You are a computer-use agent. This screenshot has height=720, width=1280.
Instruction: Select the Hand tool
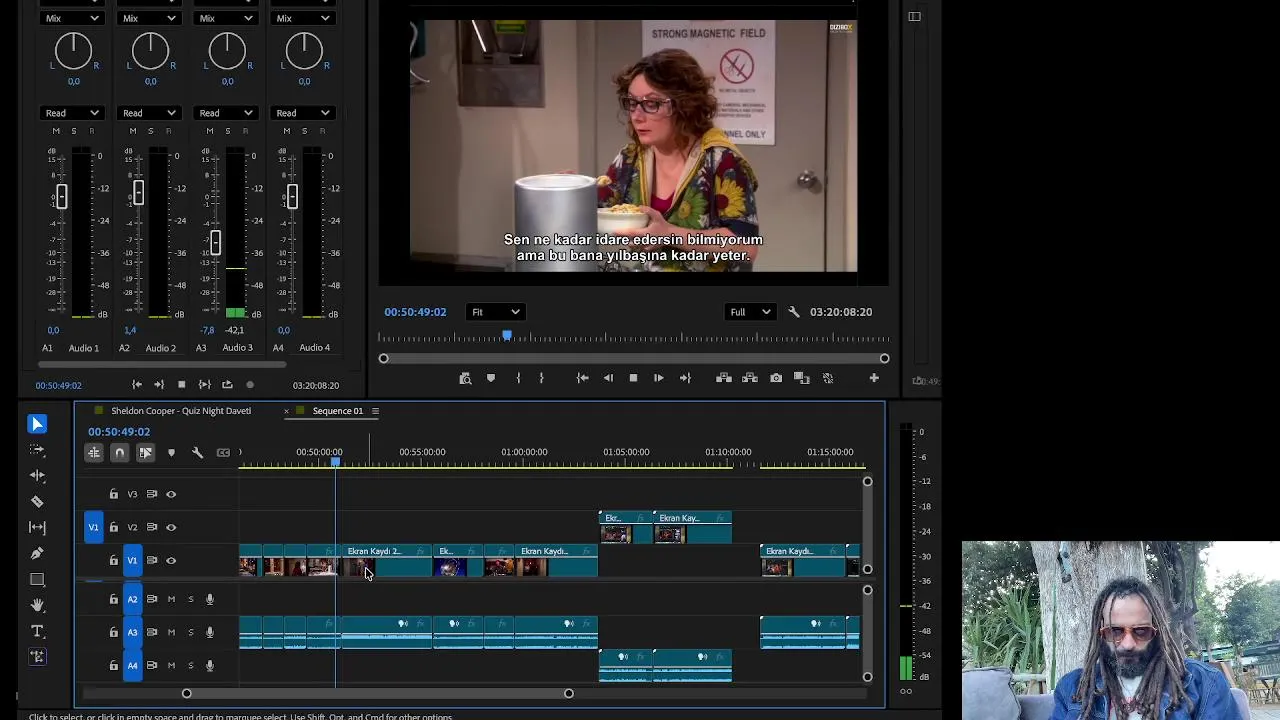[37, 605]
